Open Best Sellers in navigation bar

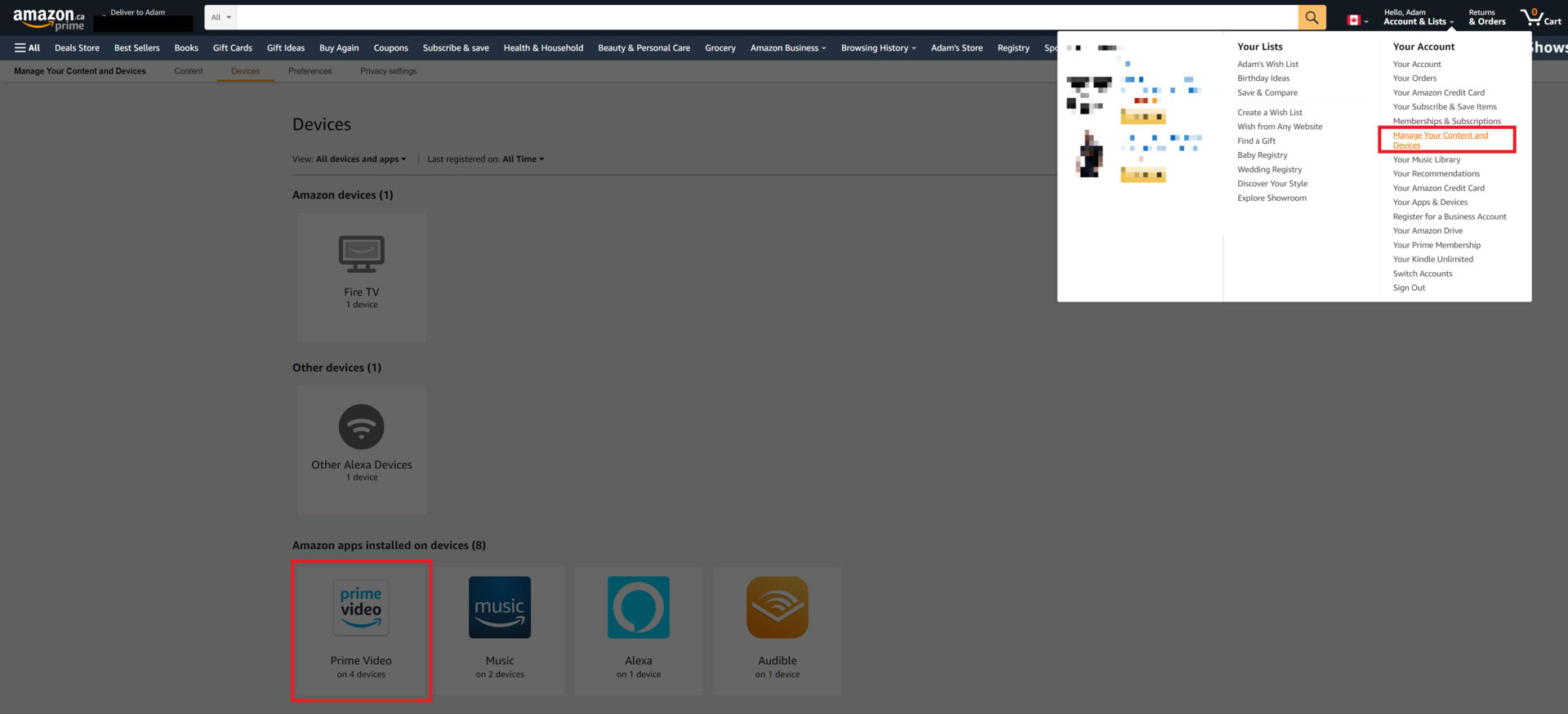(x=137, y=48)
